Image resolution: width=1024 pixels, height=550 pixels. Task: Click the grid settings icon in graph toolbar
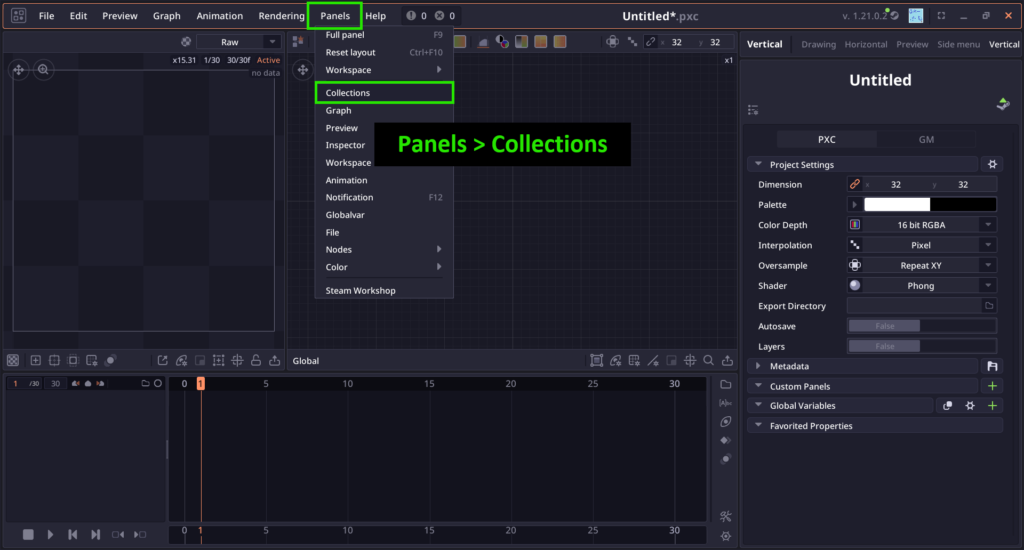tap(633, 361)
